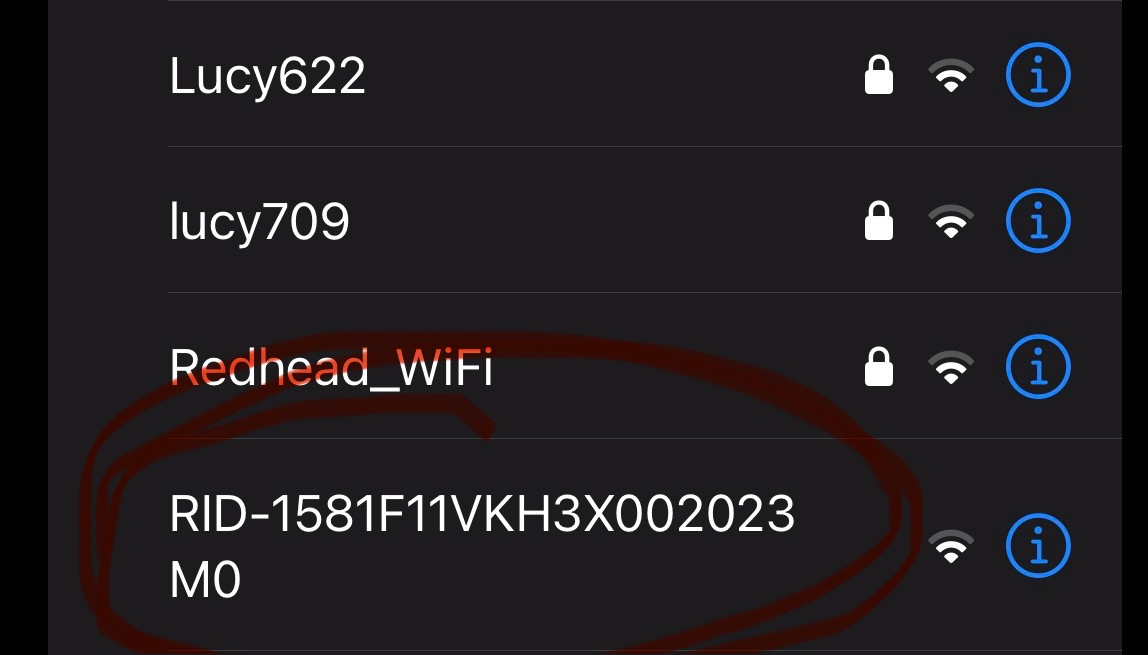
Task: Tap the signal icon on the RID-1581F11VKH3X002023M0 row
Action: [951, 546]
